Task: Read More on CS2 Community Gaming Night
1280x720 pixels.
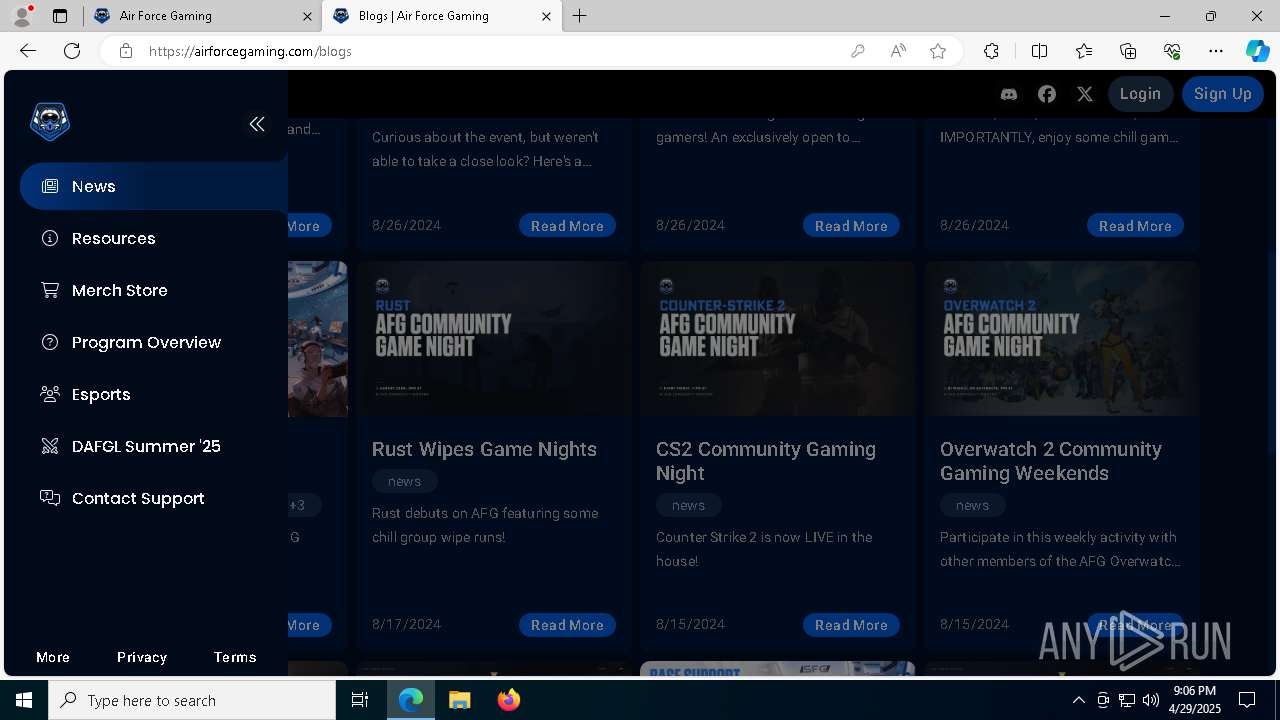Action: click(851, 625)
